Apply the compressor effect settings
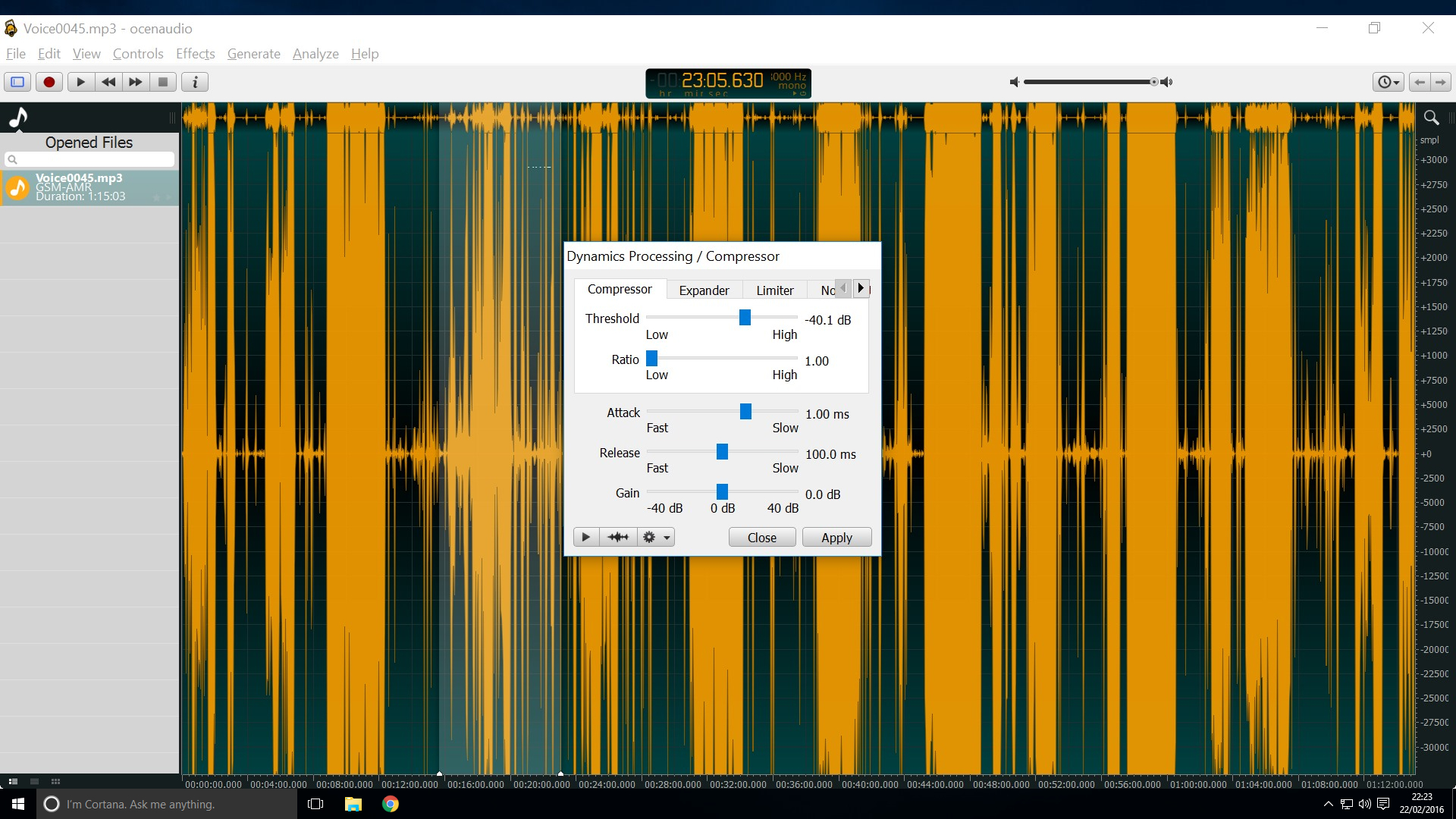 [x=836, y=537]
